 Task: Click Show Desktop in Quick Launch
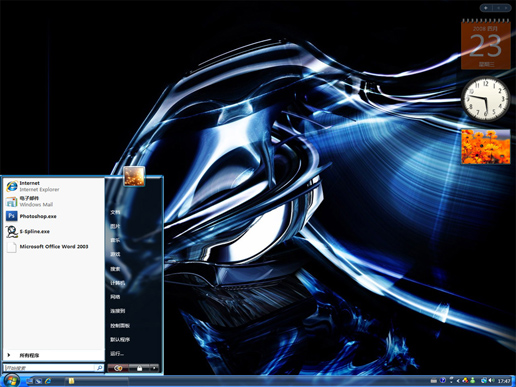29,381
